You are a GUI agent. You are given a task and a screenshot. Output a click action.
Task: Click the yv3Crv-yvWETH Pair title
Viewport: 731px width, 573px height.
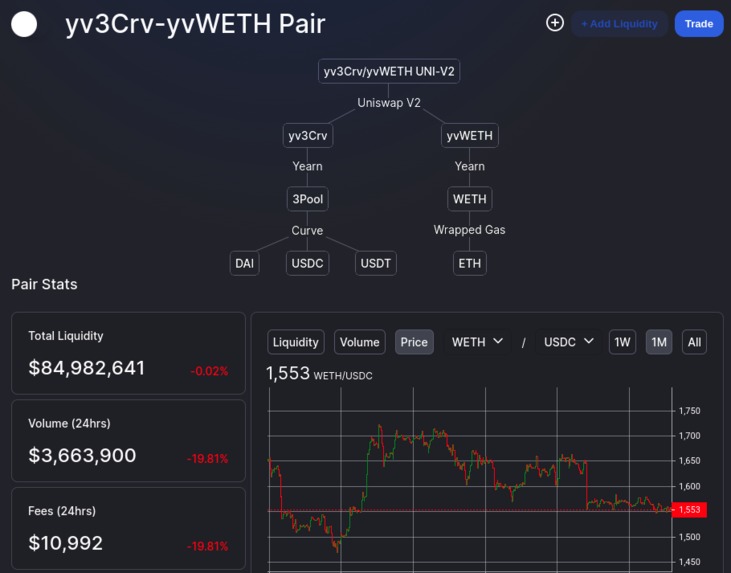(195, 24)
